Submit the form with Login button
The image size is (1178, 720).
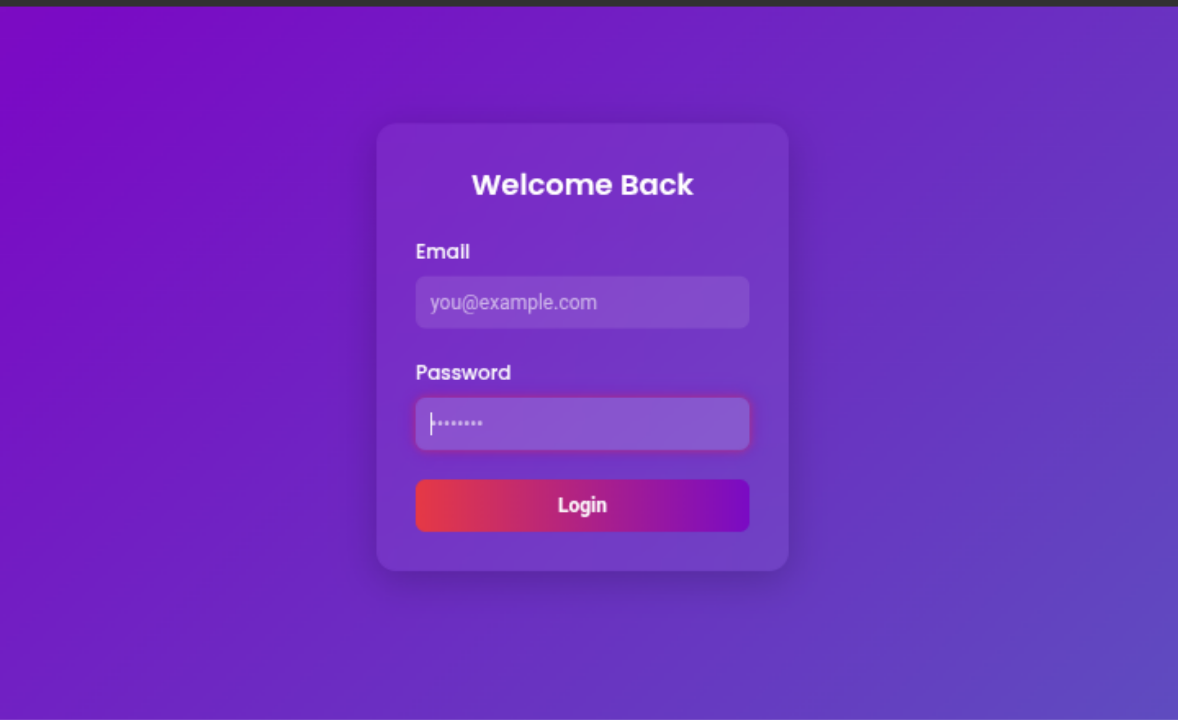coord(582,505)
